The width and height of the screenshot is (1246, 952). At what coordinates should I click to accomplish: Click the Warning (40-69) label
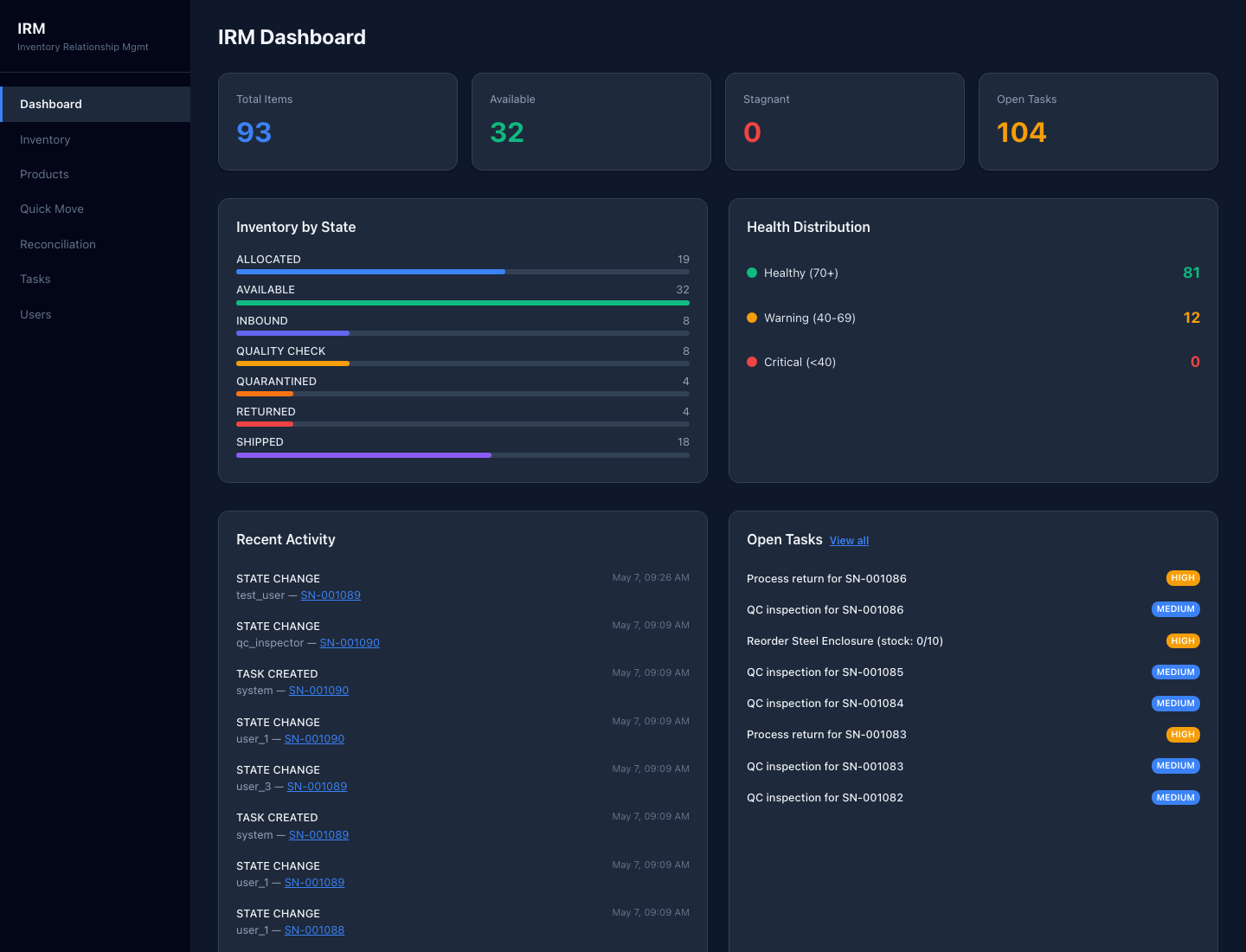click(x=810, y=318)
